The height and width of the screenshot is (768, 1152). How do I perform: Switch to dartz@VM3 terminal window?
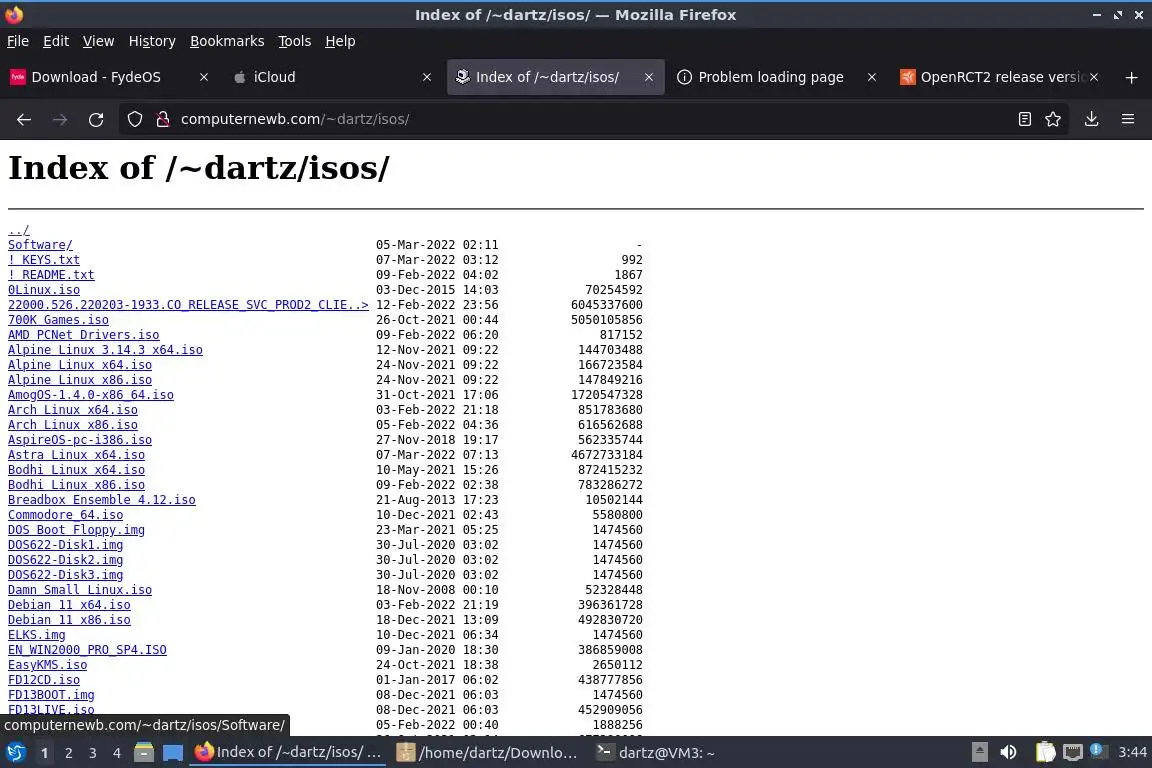click(655, 753)
